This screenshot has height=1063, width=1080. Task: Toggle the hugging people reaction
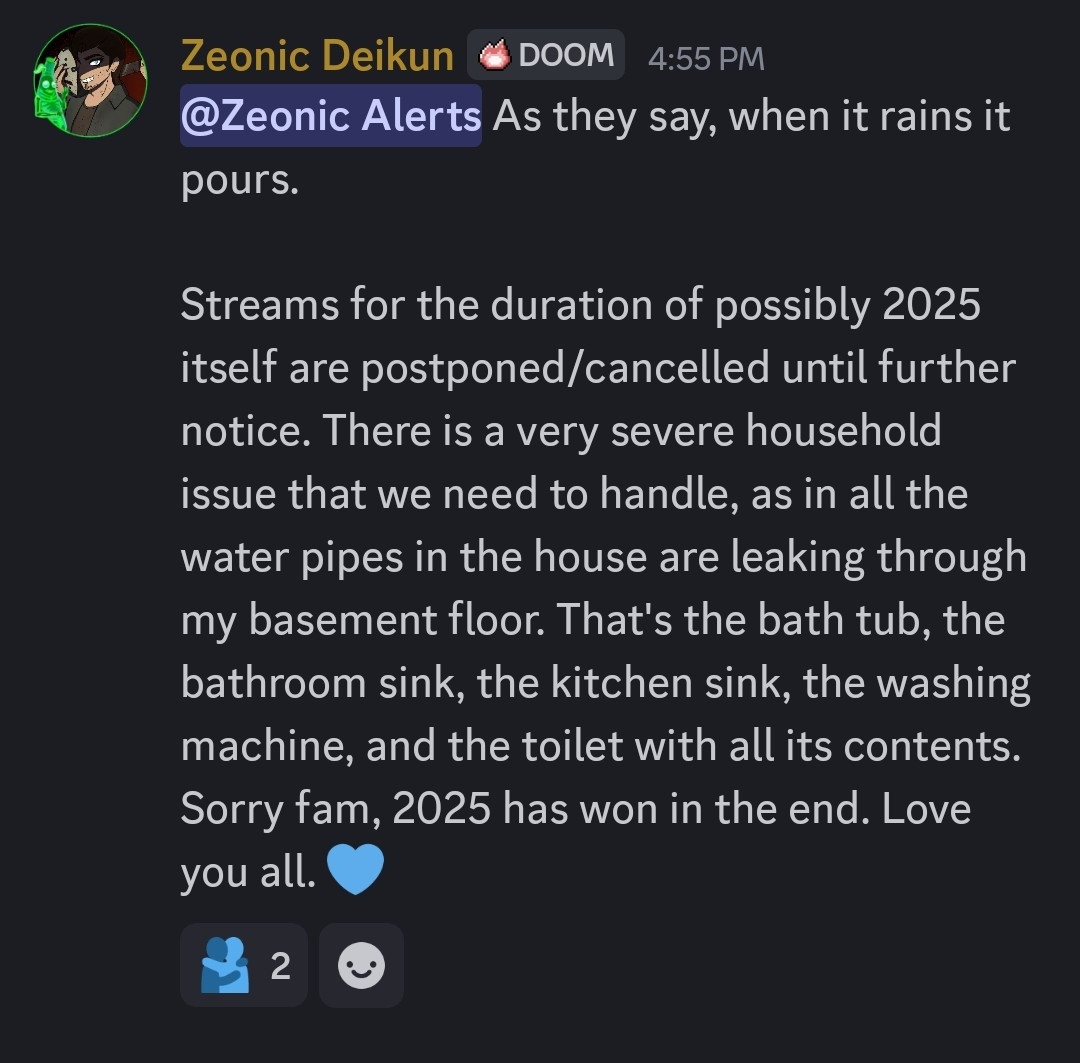pos(243,965)
